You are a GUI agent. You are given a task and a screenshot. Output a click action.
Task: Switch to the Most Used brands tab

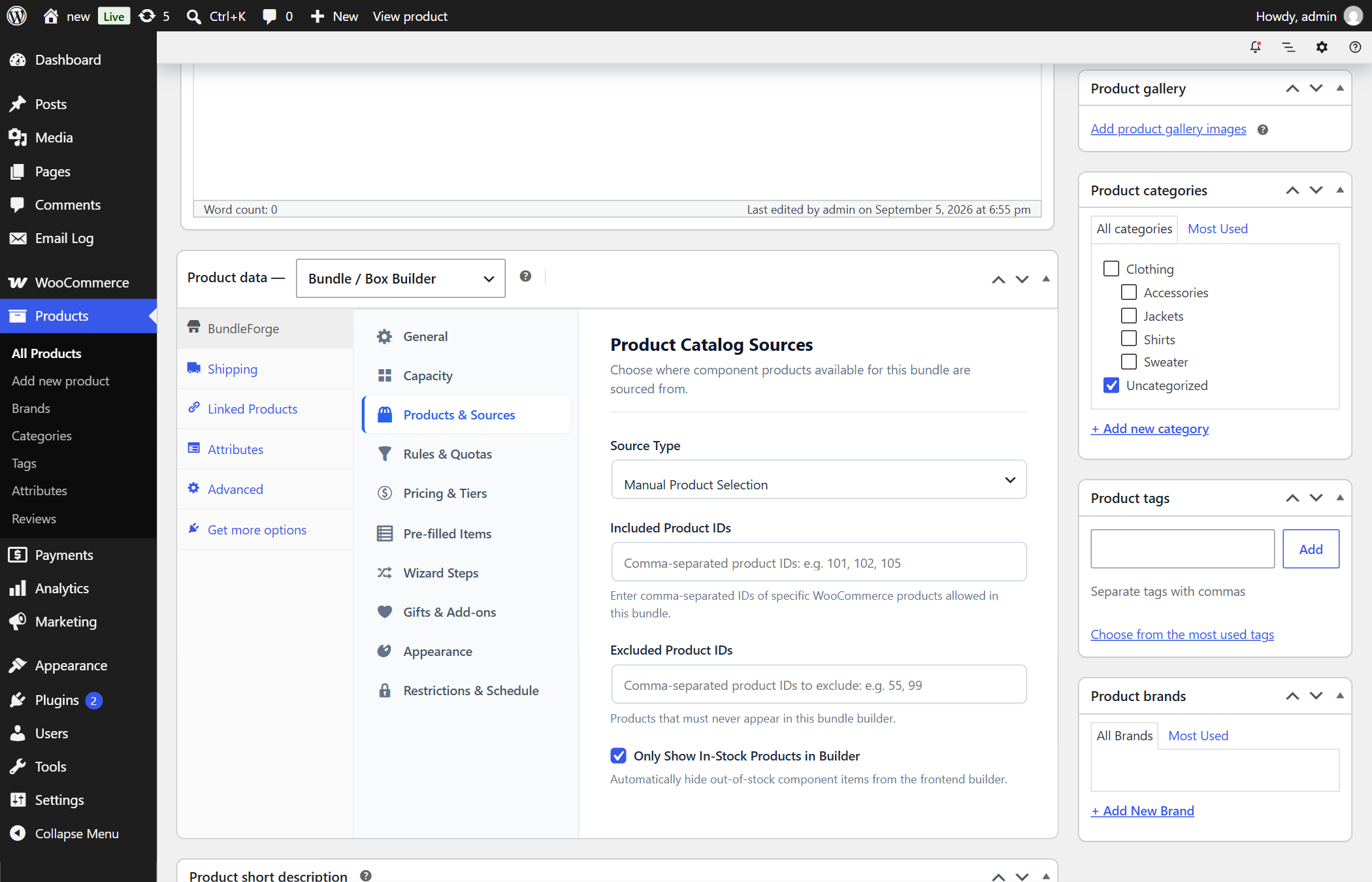[x=1198, y=736]
